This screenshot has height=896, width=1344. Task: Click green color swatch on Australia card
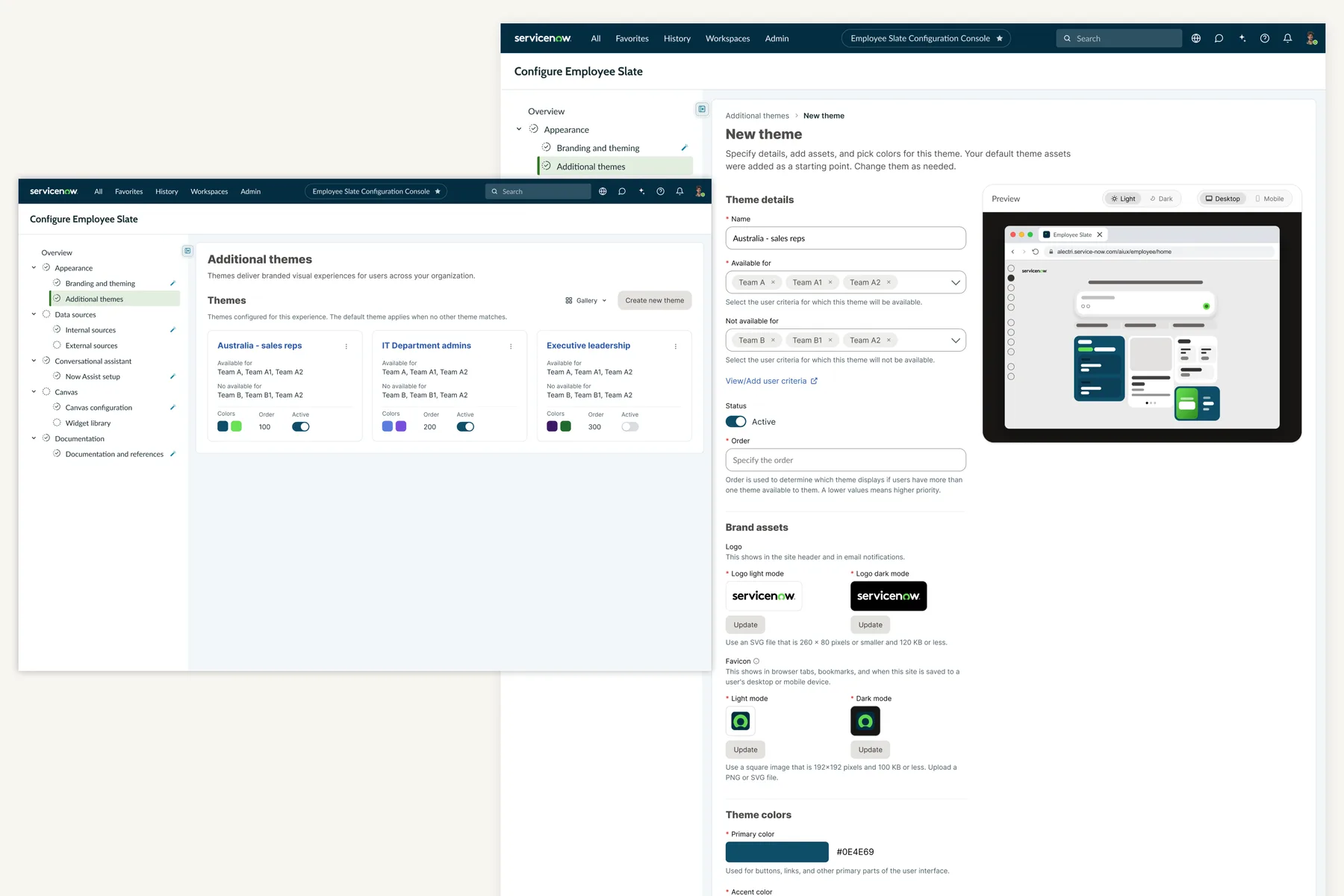(x=236, y=426)
